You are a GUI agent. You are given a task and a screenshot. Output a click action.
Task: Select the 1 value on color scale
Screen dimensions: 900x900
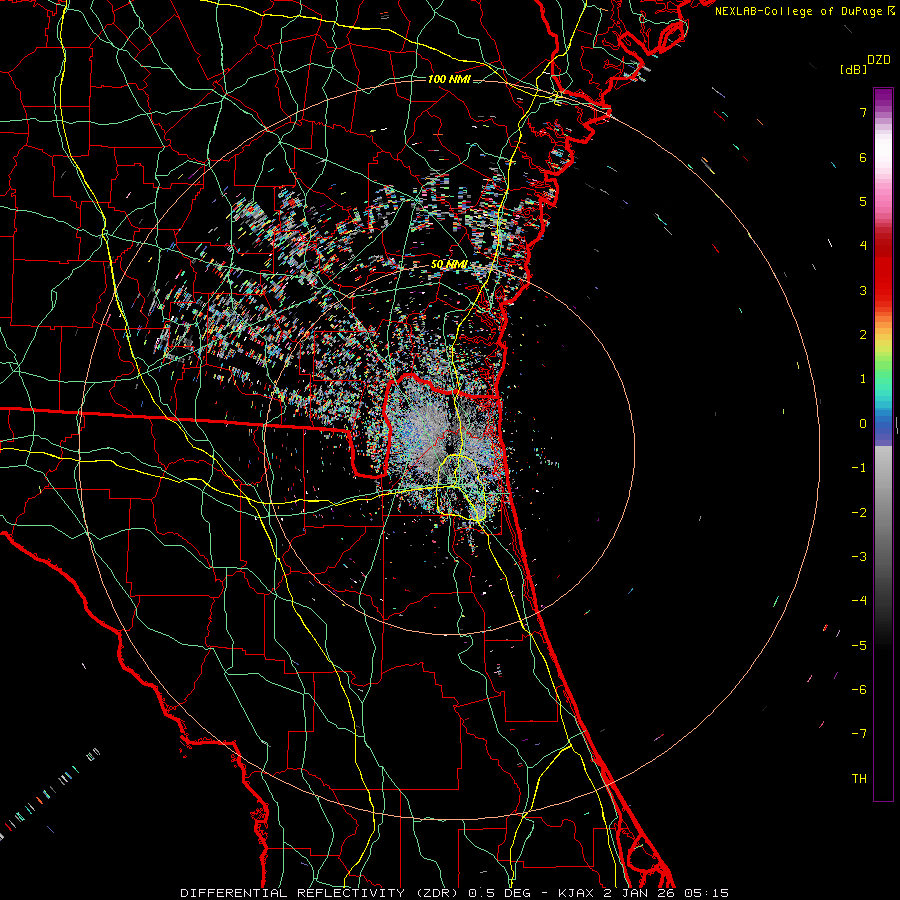coord(863,379)
